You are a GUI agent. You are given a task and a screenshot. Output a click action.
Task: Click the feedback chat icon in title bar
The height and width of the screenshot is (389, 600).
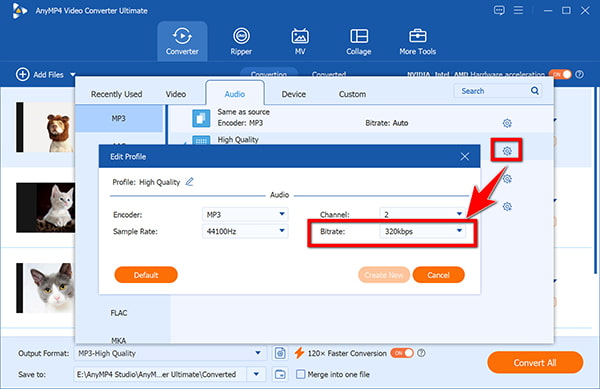(x=499, y=10)
